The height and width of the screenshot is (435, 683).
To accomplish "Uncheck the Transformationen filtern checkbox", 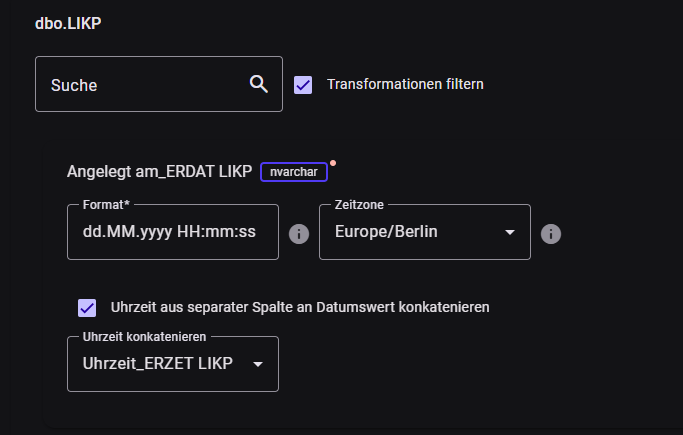I will click(x=304, y=85).
